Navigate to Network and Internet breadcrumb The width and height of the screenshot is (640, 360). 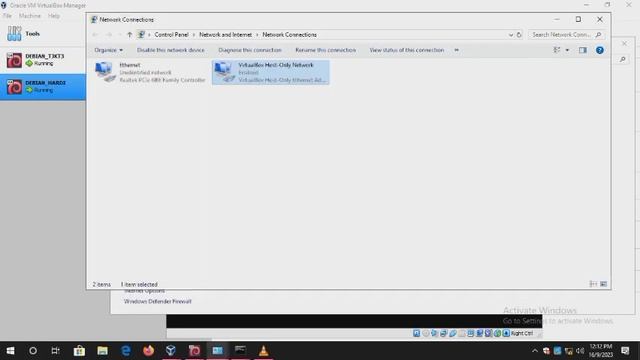(225, 35)
